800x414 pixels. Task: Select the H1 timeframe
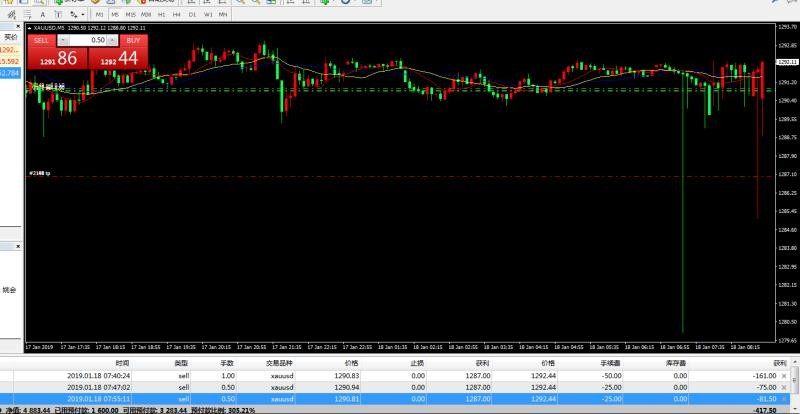(162, 15)
